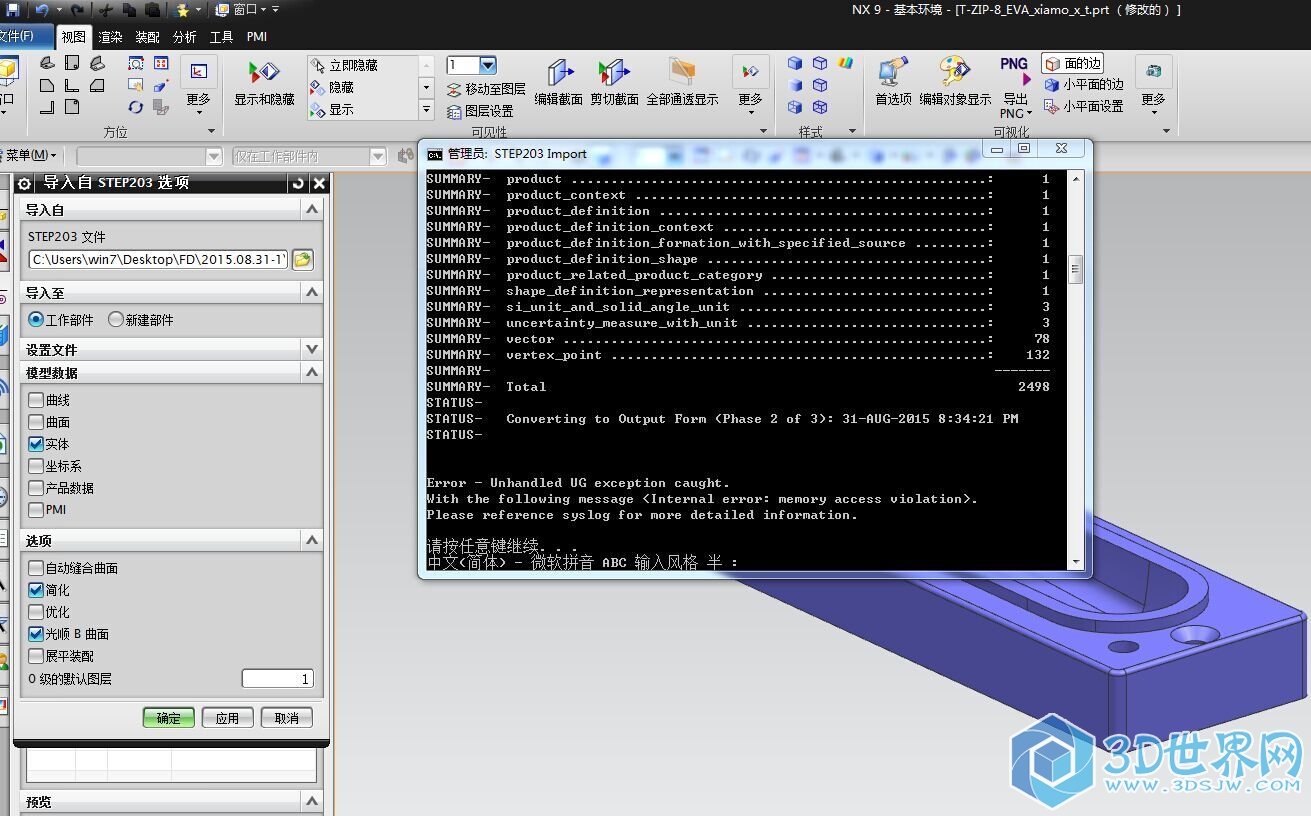Enable the 曲面 checkbox
Screen dimensions: 1311x816
(36, 422)
